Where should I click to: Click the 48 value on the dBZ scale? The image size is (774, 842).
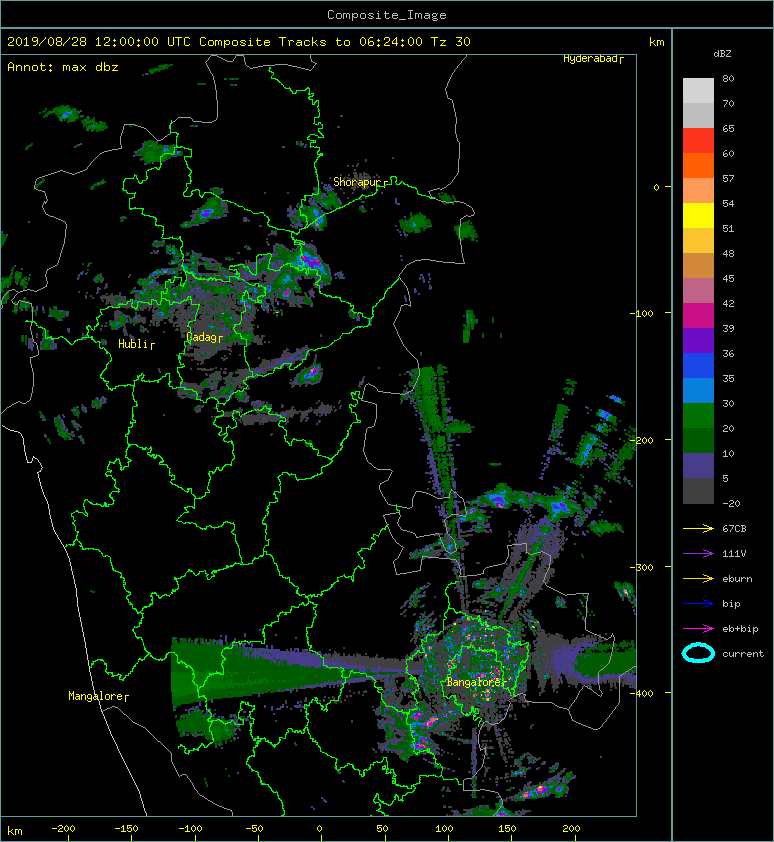[x=728, y=253]
